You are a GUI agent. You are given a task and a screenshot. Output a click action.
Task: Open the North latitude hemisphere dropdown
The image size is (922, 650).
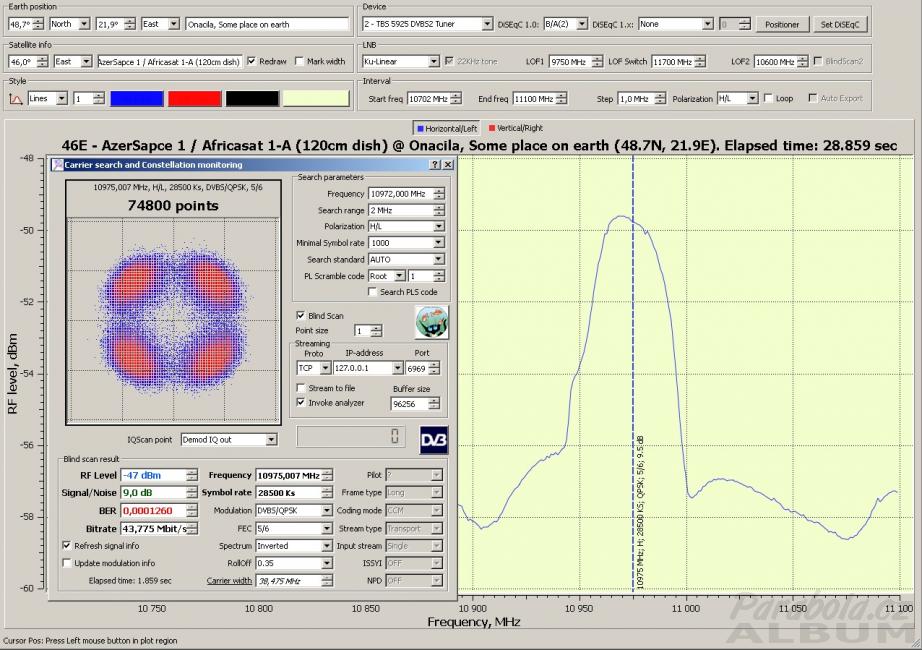84,24
